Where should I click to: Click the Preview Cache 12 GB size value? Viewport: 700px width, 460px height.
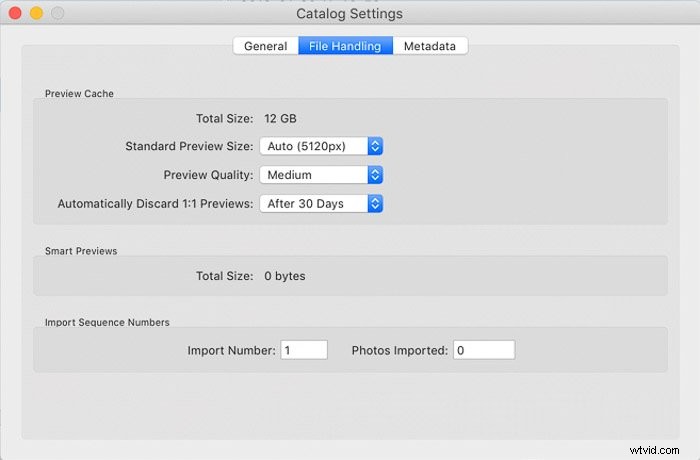click(x=280, y=118)
